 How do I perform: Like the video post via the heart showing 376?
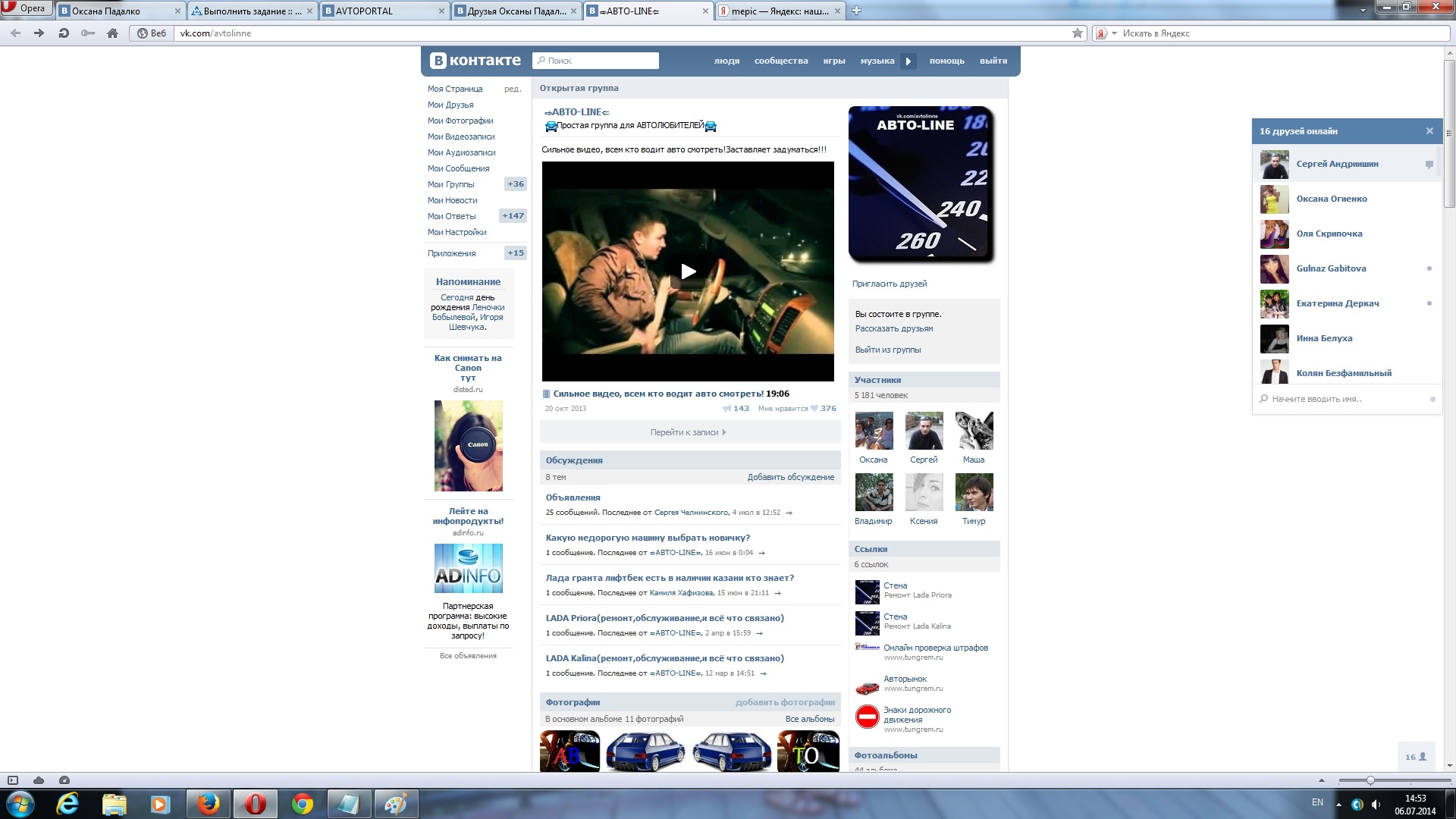pyautogui.click(x=814, y=409)
